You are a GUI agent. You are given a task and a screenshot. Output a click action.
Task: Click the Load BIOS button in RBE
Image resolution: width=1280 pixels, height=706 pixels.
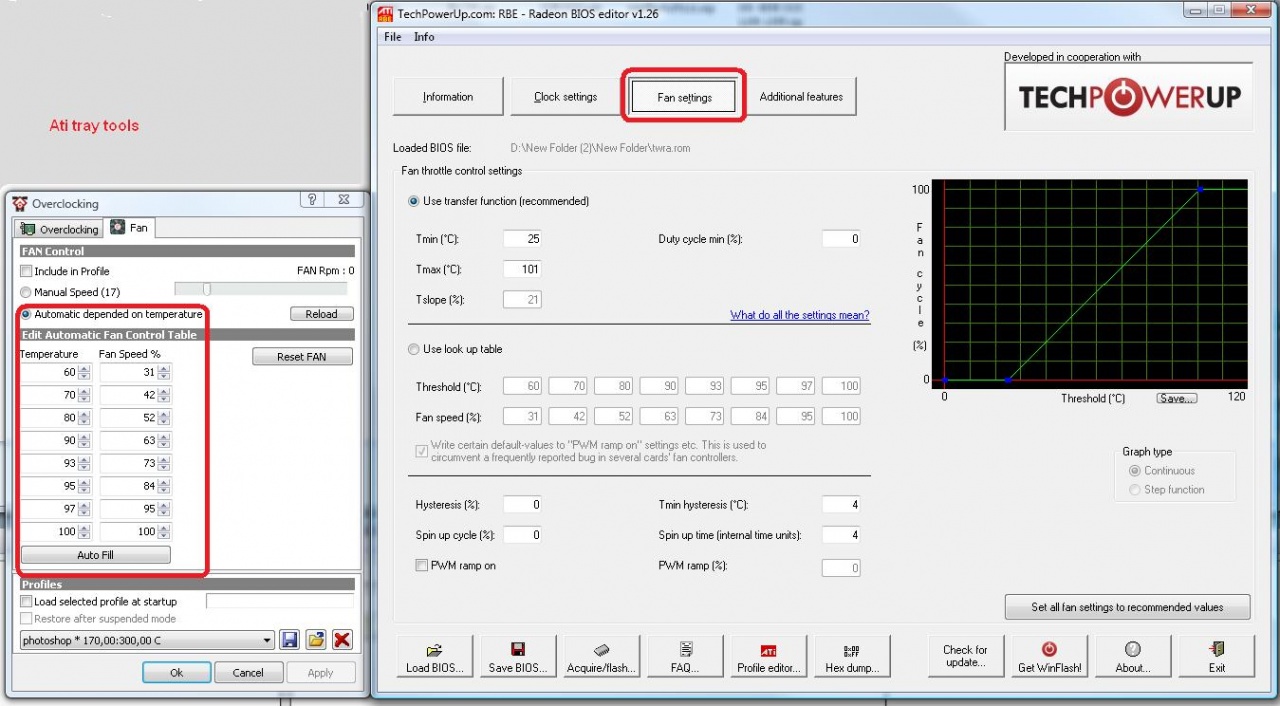(435, 656)
